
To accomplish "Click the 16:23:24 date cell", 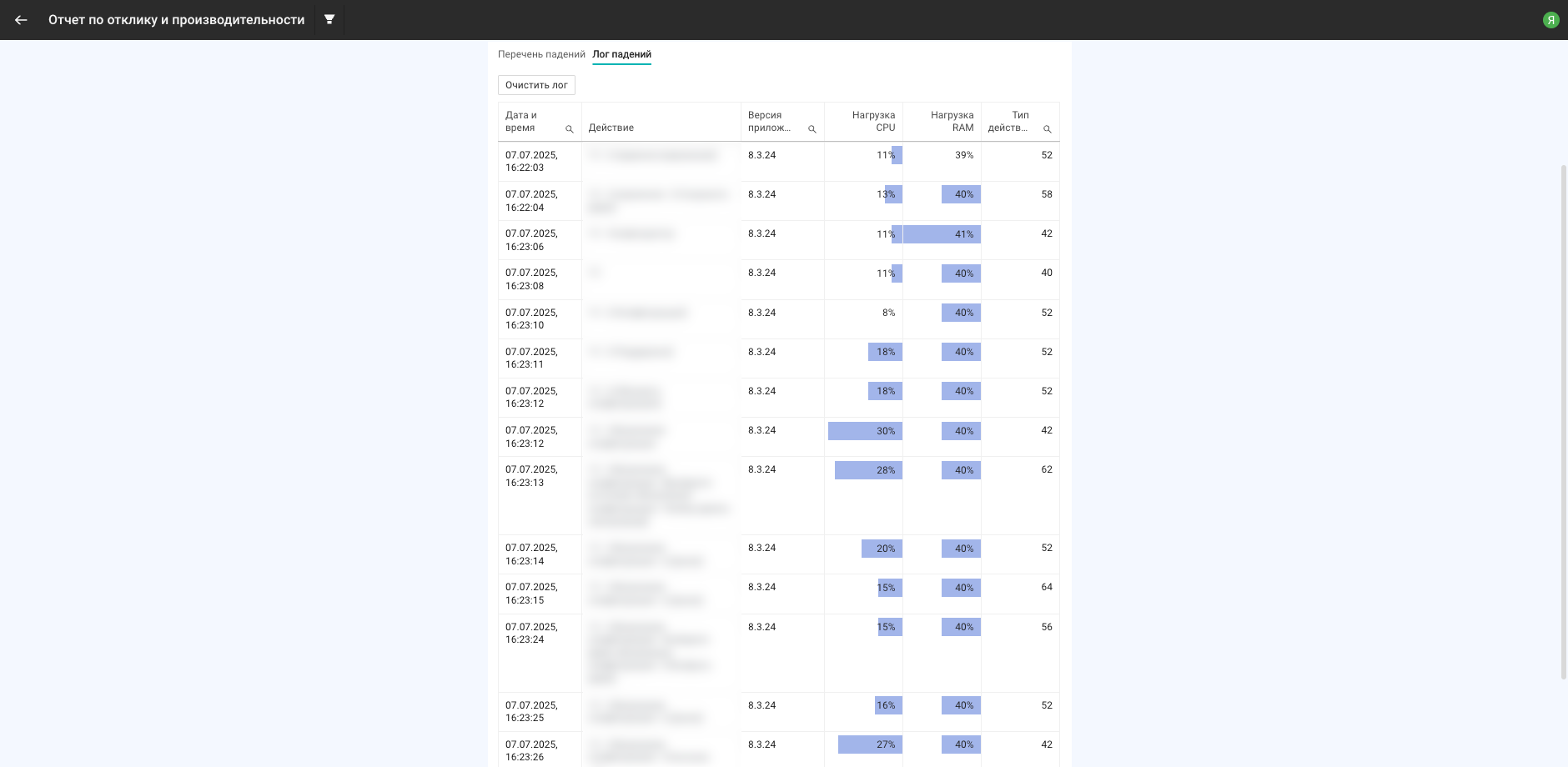I will coord(531,634).
